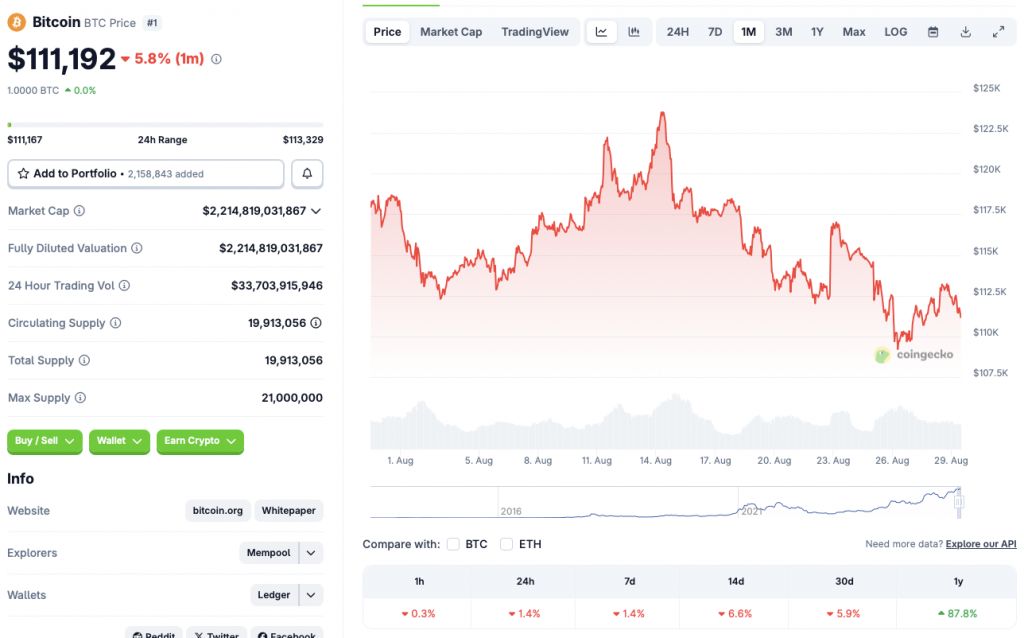Image resolution: width=1024 pixels, height=638 pixels.
Task: Click the Reddit community button
Action: pyautogui.click(x=154, y=633)
